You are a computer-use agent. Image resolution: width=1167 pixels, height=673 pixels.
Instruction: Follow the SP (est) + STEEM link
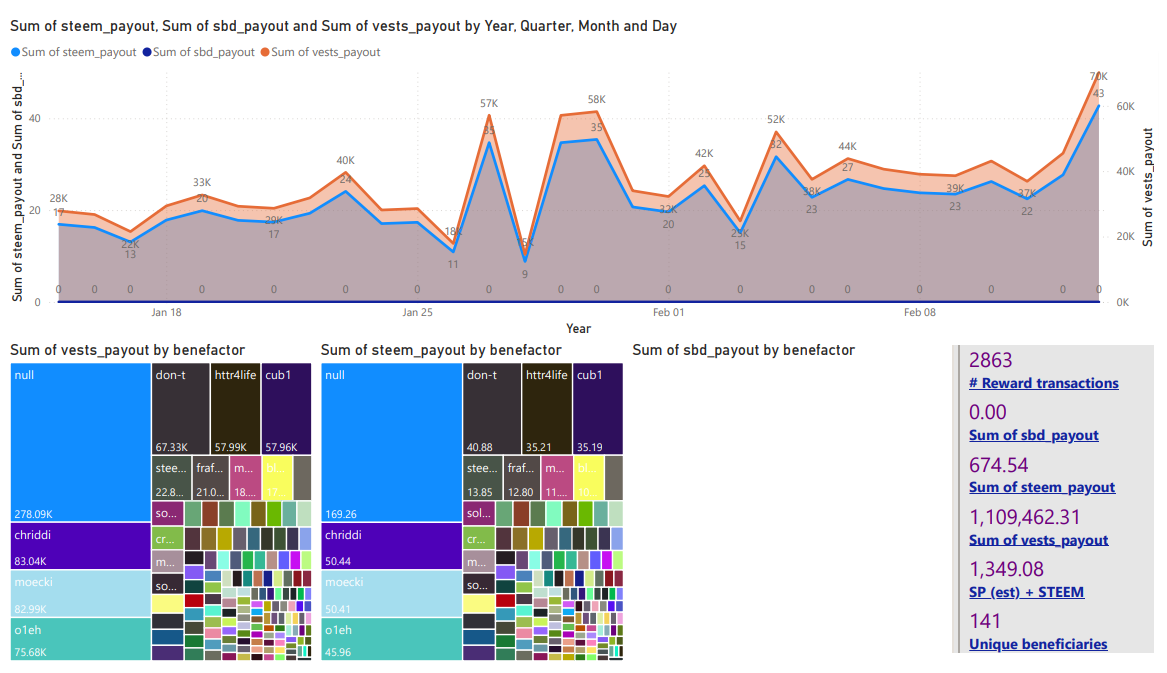1026,593
